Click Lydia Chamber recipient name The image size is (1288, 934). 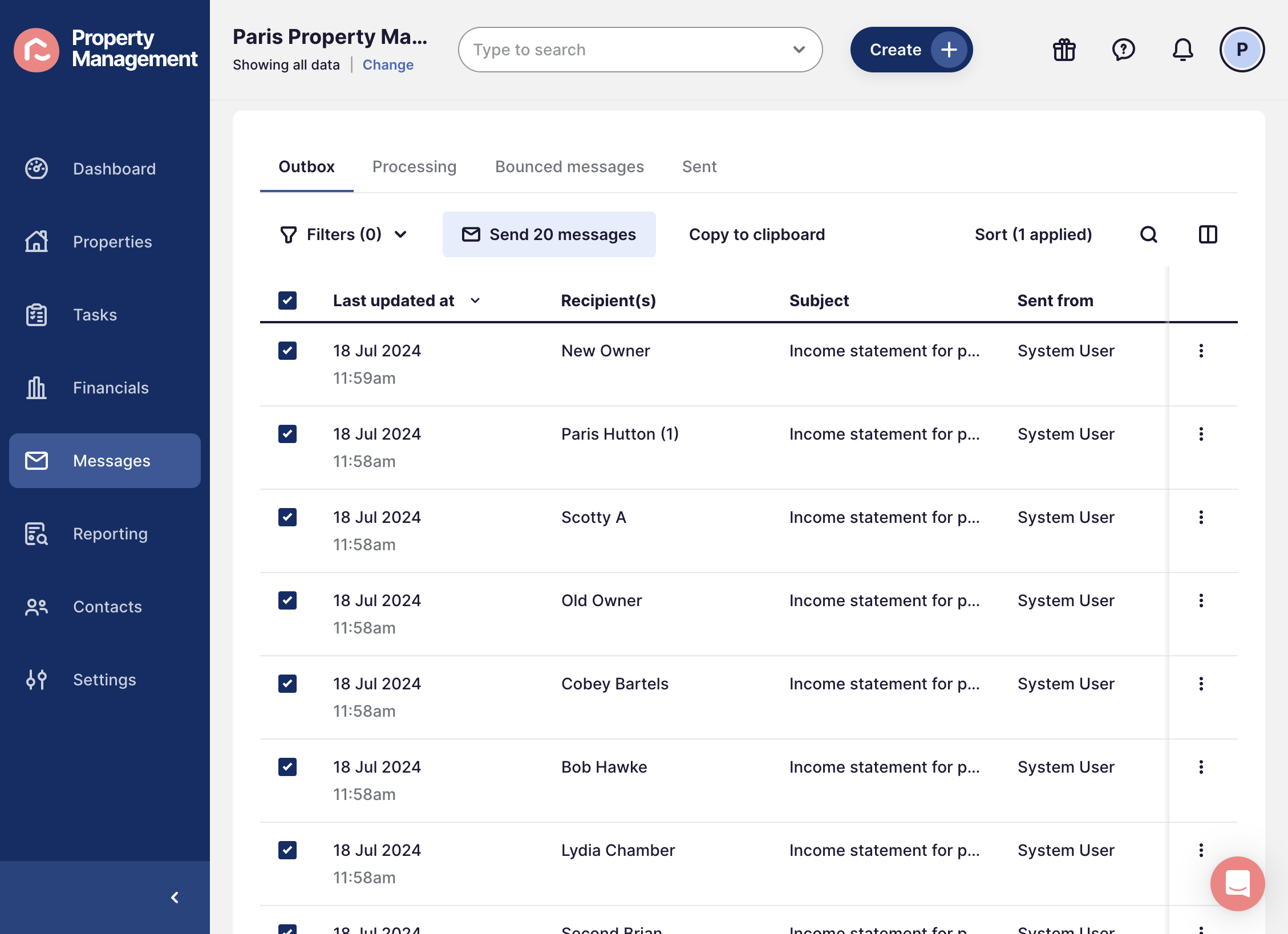coord(618,850)
